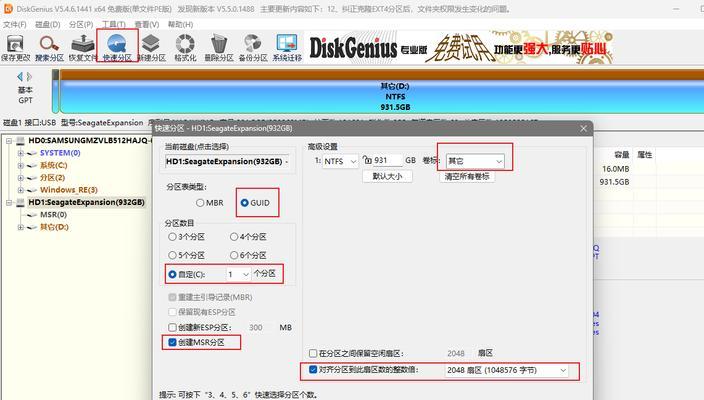Toggle create new ESP partition checkbox
The height and width of the screenshot is (400, 704).
(x=172, y=327)
